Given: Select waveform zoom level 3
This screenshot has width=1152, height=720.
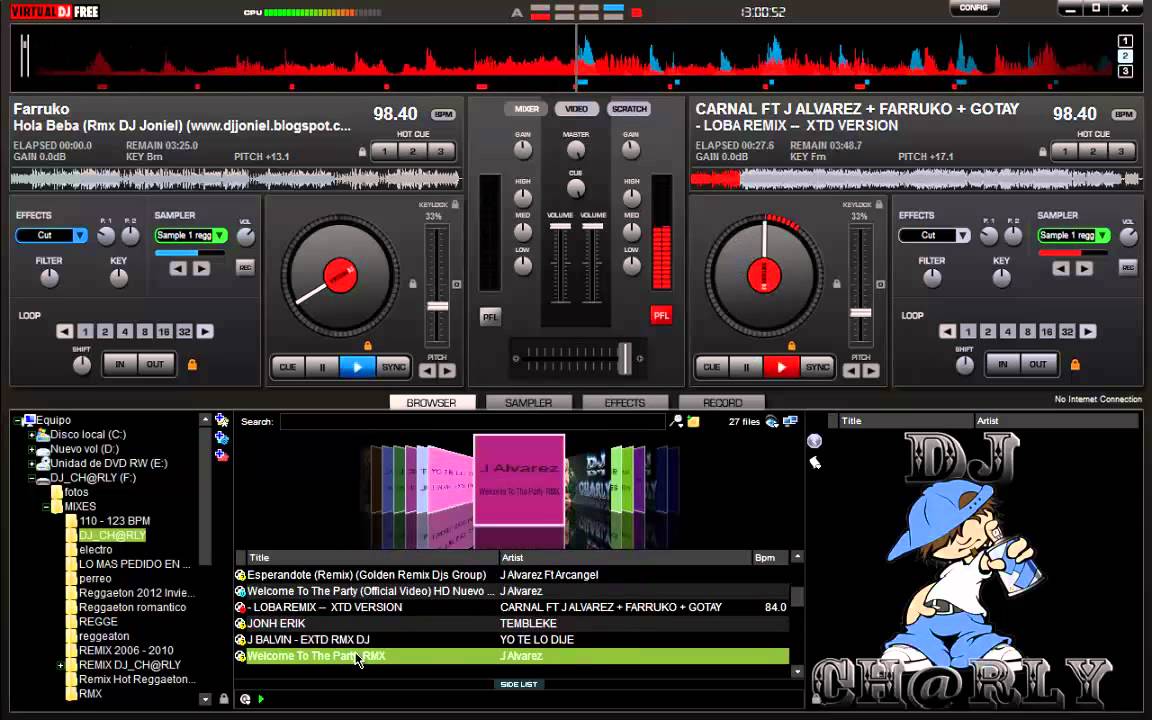Looking at the screenshot, I should (x=1125, y=71).
